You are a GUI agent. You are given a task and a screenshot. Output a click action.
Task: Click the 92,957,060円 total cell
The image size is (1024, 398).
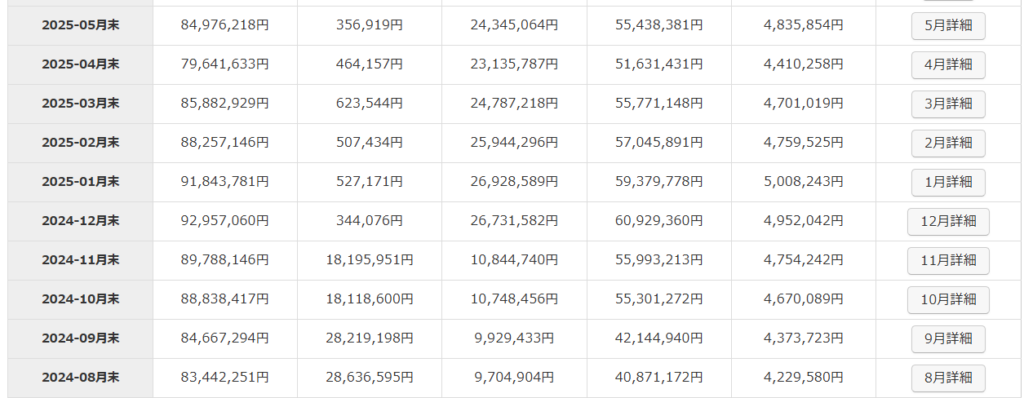[225, 222]
